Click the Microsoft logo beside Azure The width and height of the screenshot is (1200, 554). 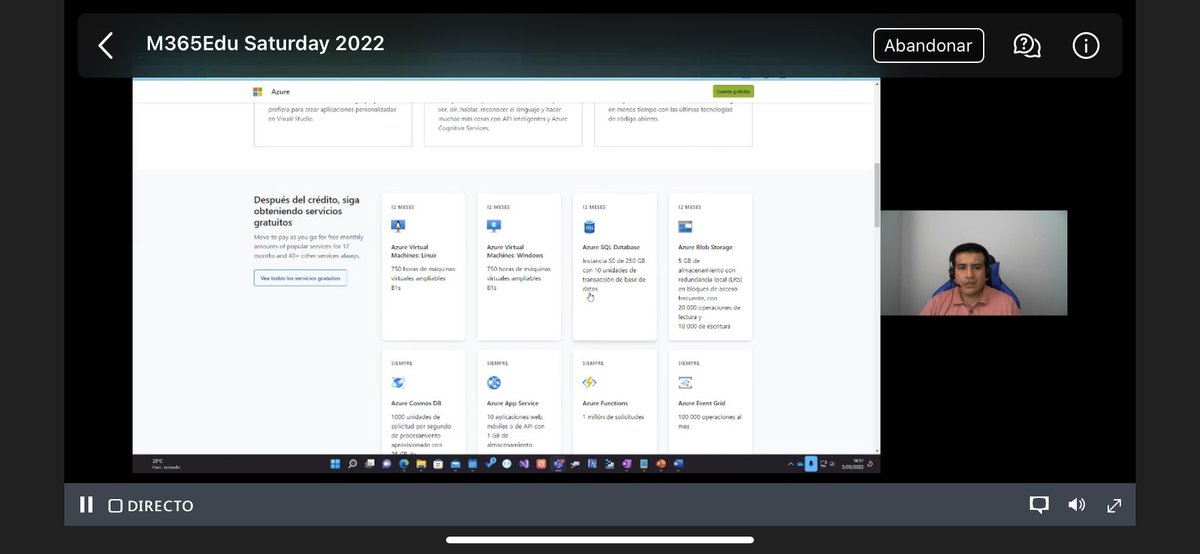click(257, 91)
